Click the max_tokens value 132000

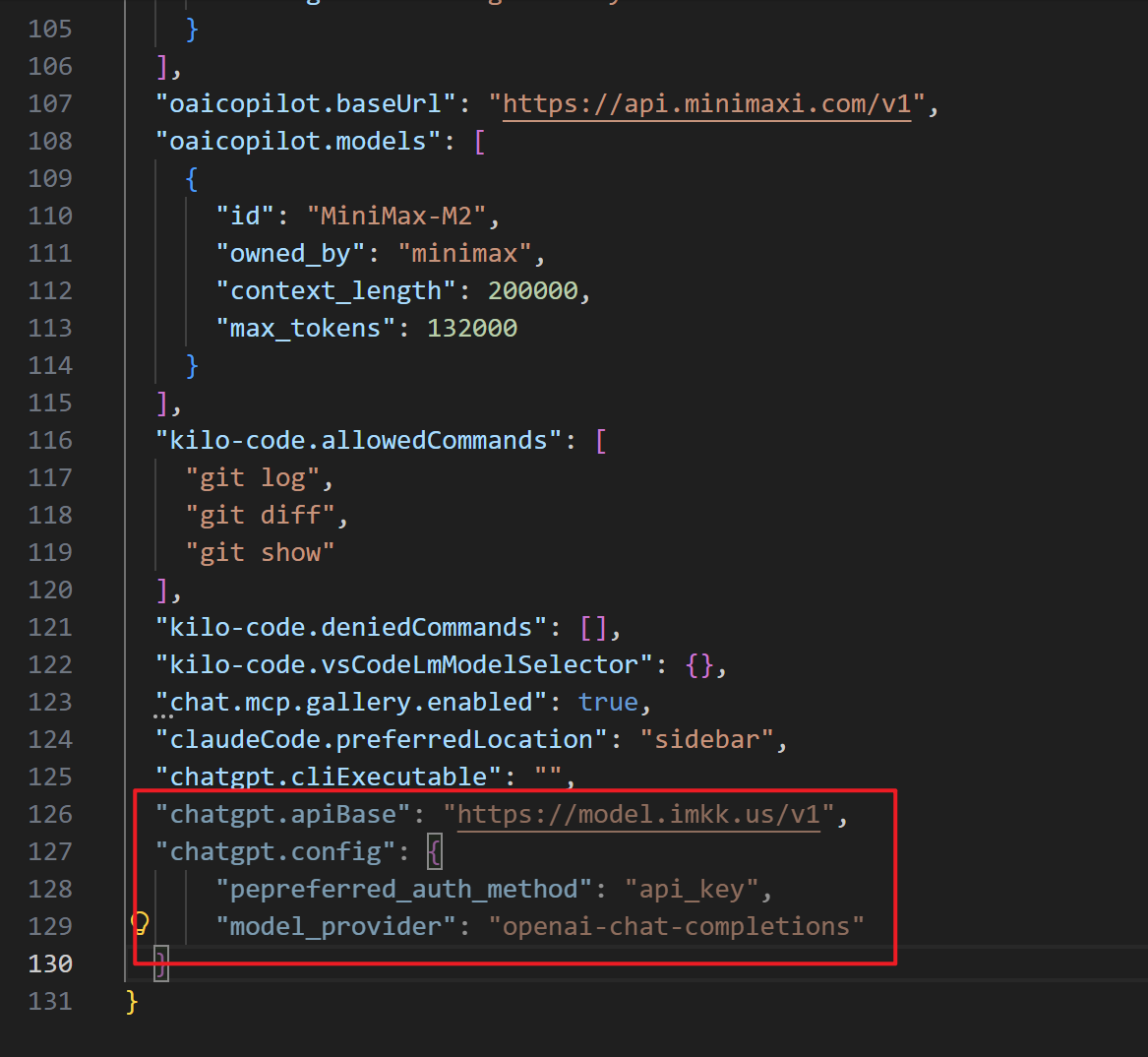pos(472,329)
